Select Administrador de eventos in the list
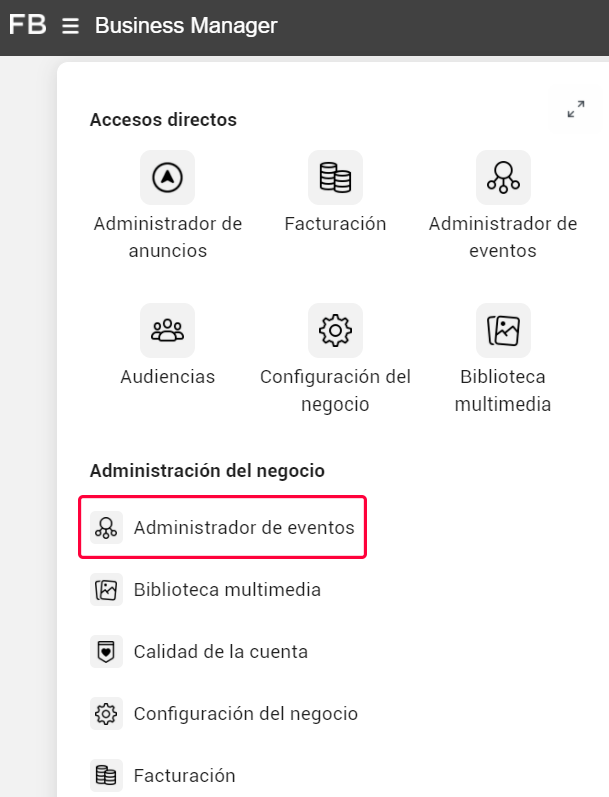 pos(222,527)
